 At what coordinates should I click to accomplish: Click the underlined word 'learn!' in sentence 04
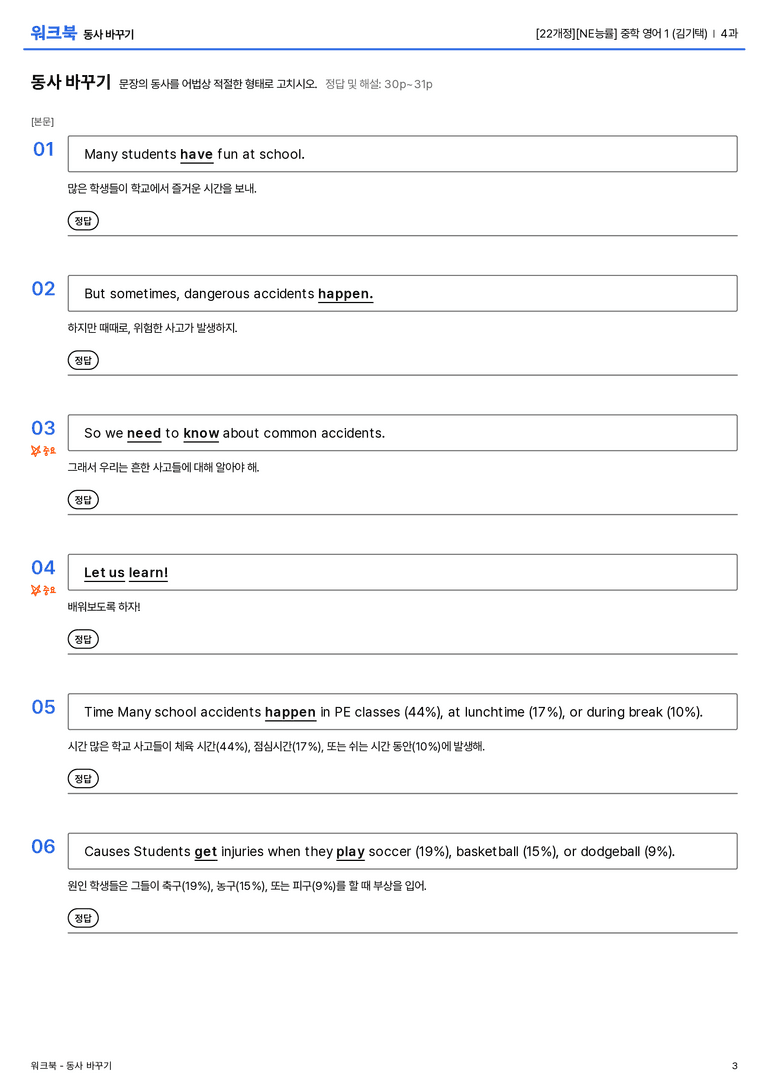148,573
